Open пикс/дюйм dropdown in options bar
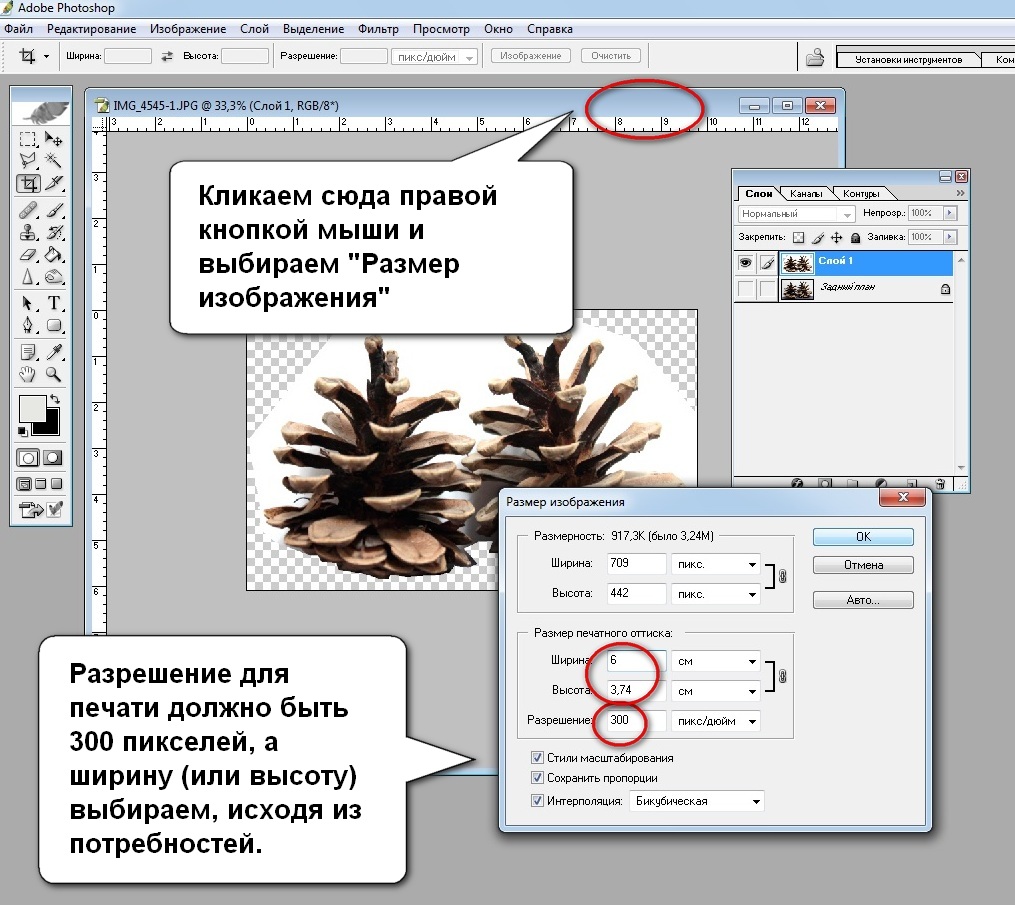 click(x=434, y=57)
